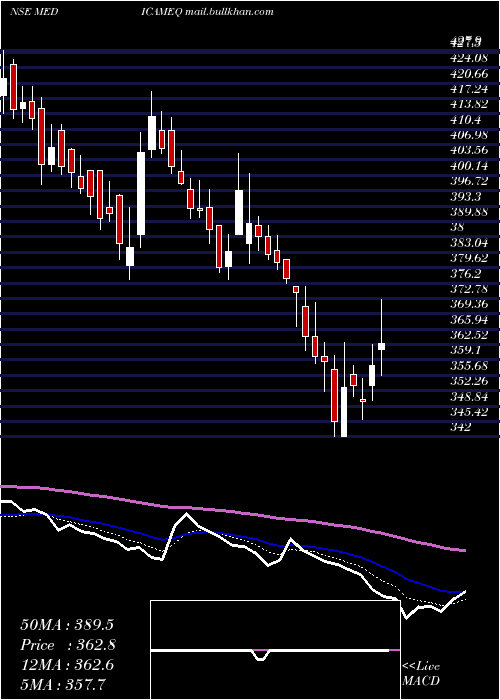Click the 5MA : 357.7 readout
This screenshot has width=500, height=700.
(62, 685)
